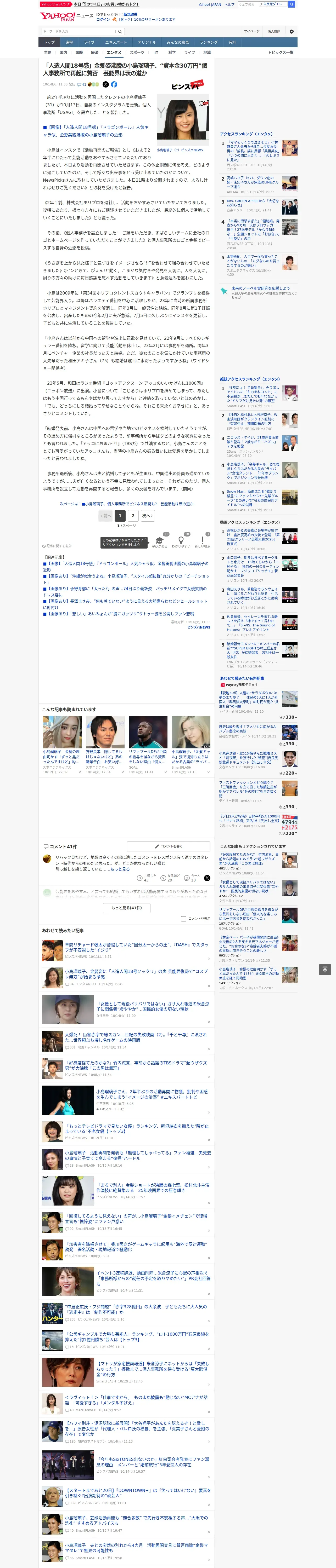Screen dimensions: 336x1568
Task: Click なるほど reaction on first comment
Action: 170,878
